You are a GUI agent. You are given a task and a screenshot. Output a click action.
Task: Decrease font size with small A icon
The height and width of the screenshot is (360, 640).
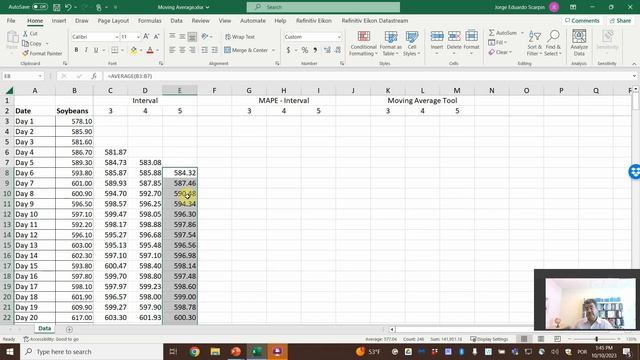(156, 37)
